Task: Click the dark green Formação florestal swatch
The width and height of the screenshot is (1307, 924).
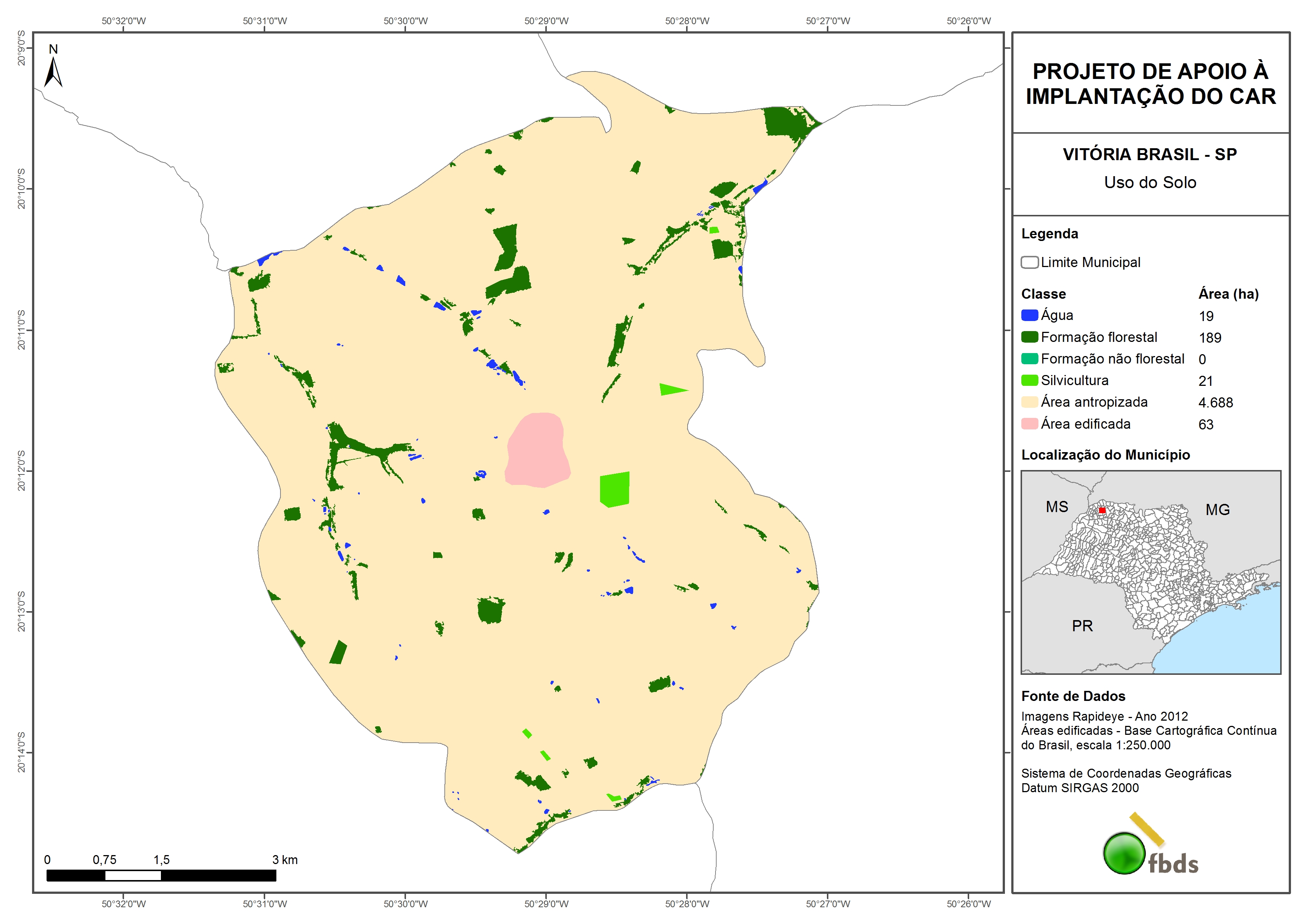Action: (x=1029, y=337)
